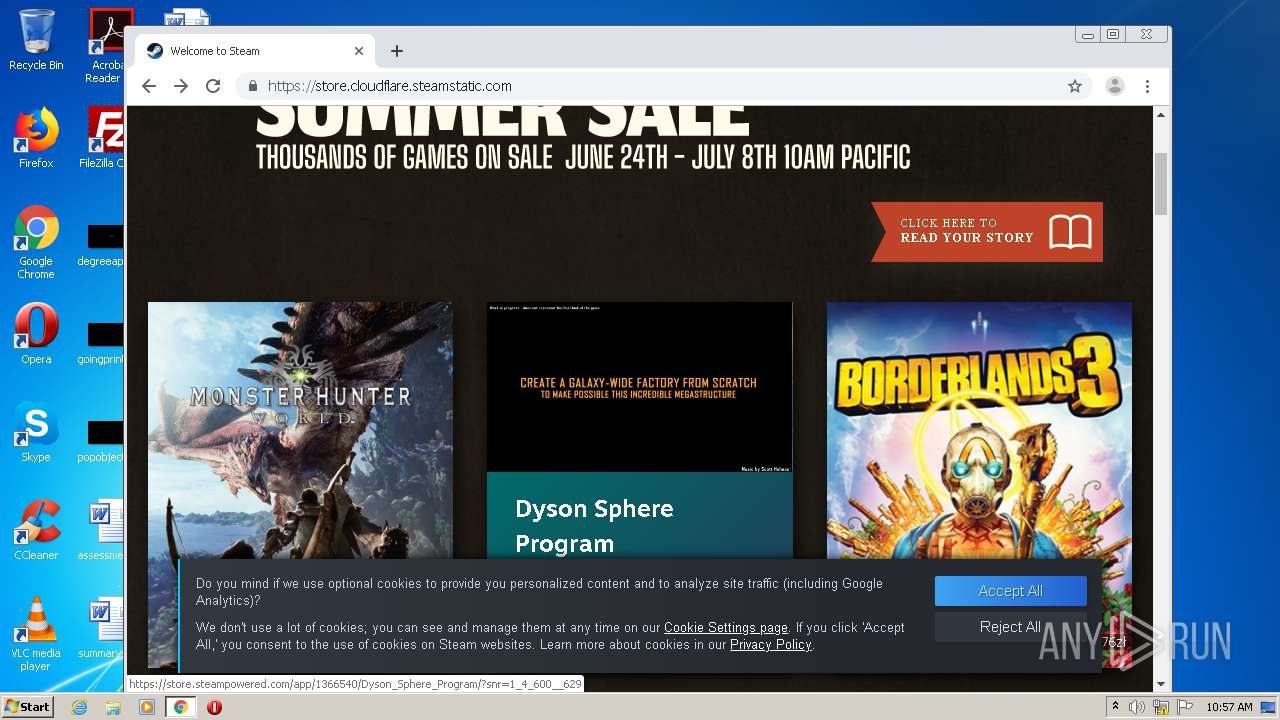This screenshot has width=1280, height=720.
Task: Click the browser Back arrow
Action: pos(149,86)
